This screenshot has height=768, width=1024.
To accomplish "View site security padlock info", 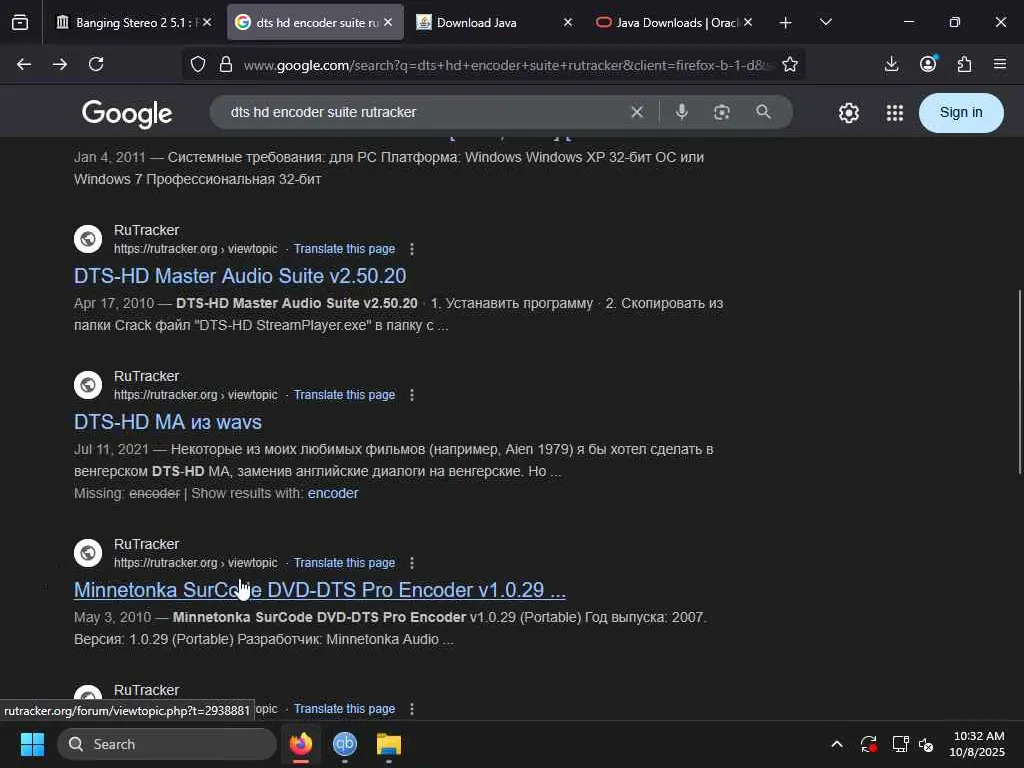I will point(226,64).
